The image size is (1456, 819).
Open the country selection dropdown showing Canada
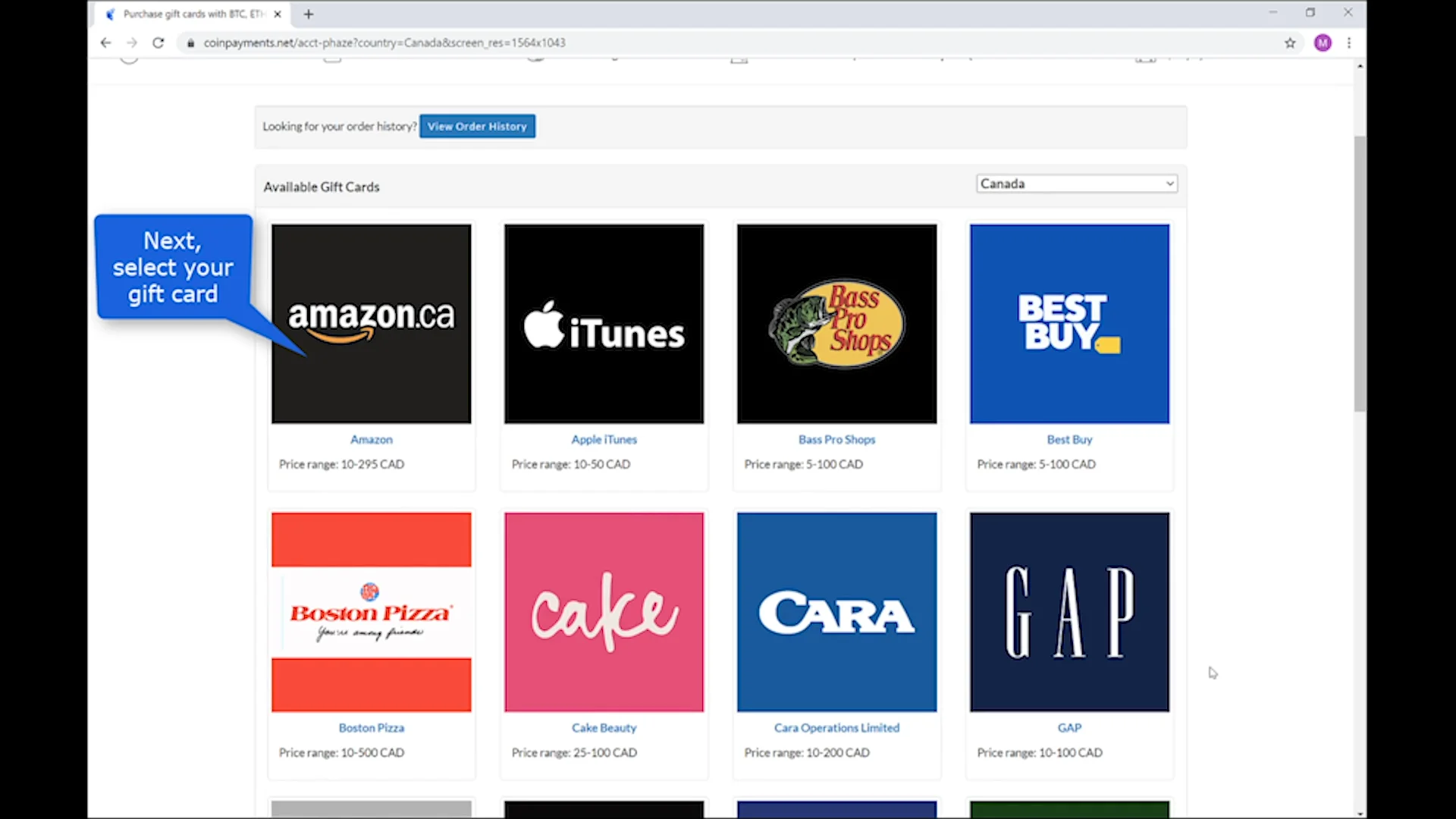click(x=1075, y=183)
